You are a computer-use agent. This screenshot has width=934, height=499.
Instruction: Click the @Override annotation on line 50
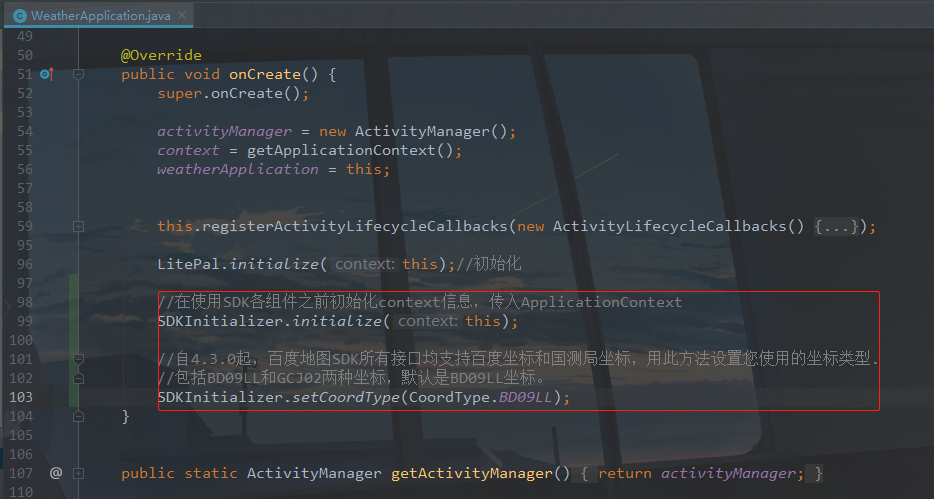pyautogui.click(x=161, y=55)
